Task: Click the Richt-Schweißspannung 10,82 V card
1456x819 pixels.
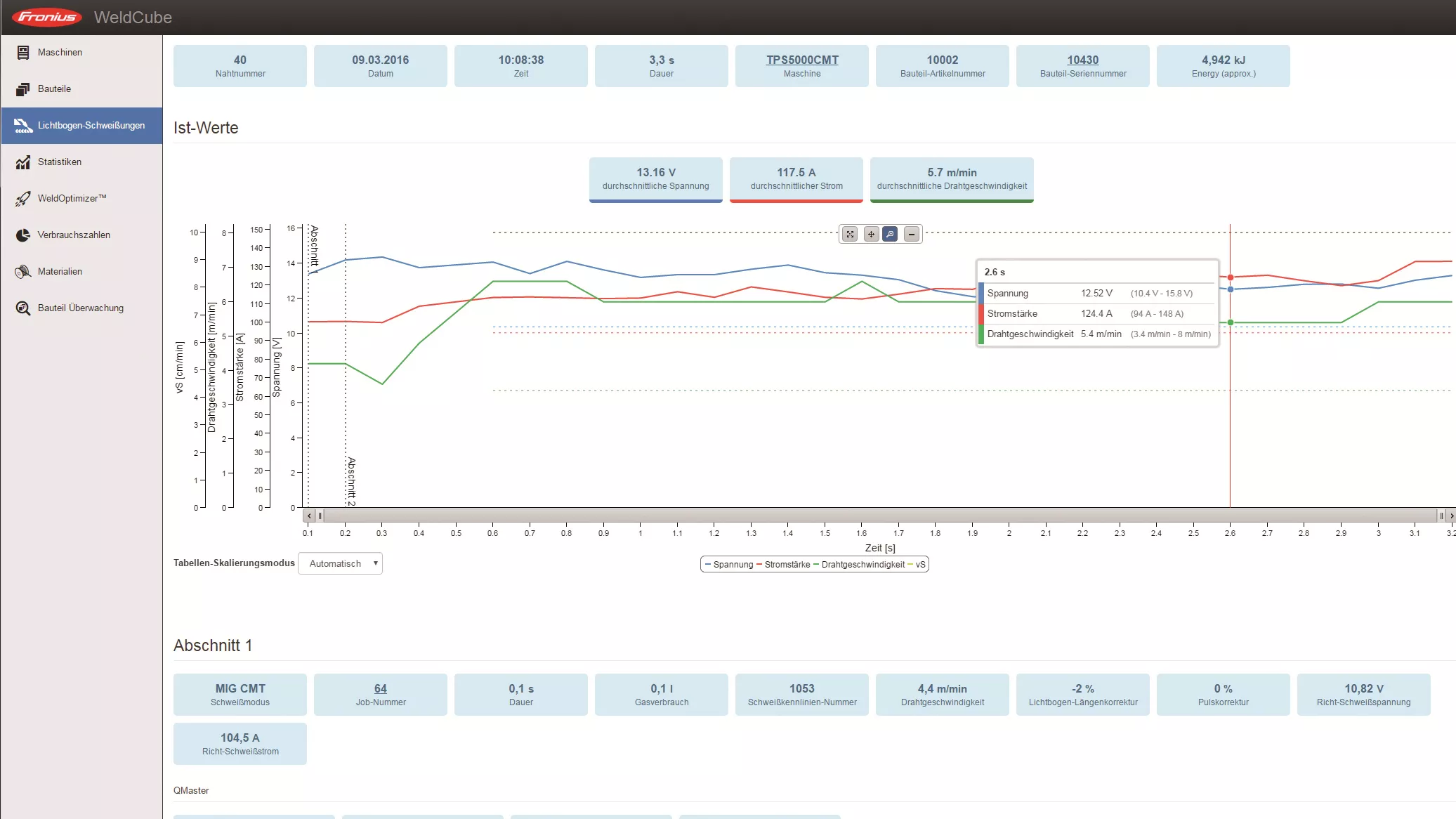Action: click(1364, 695)
